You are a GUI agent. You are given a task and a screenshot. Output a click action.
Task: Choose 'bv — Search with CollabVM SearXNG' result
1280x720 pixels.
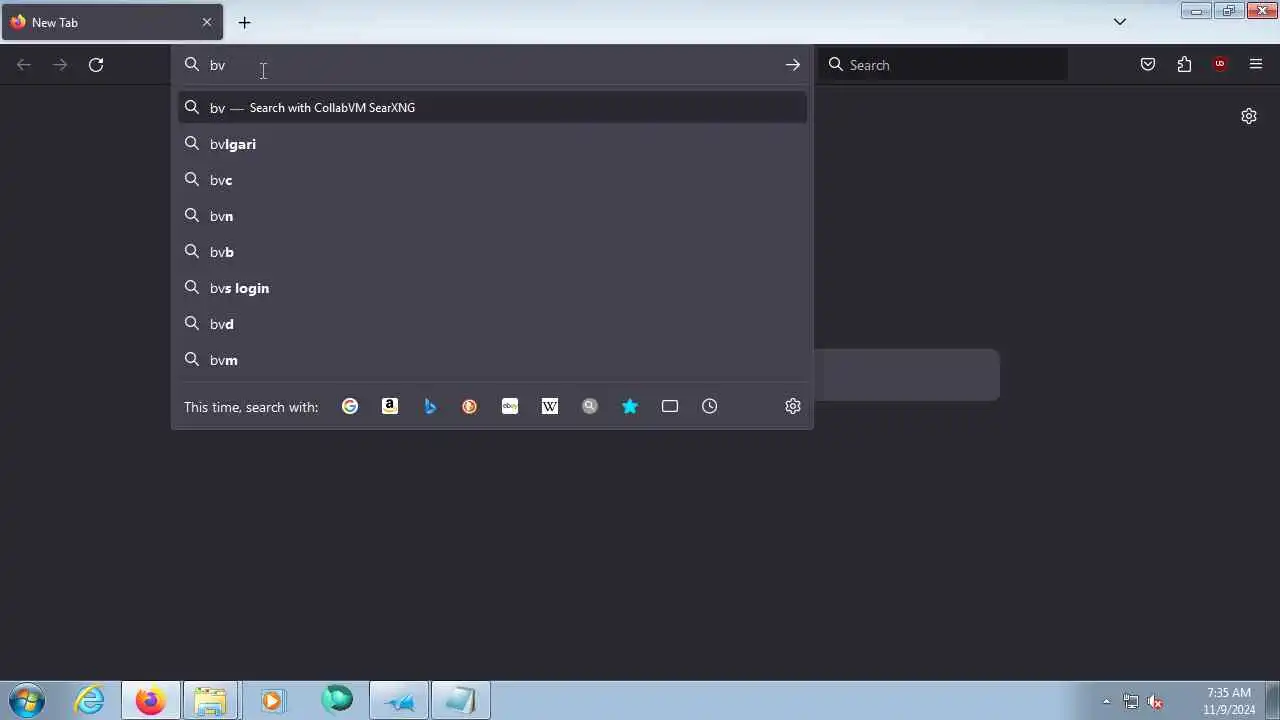[x=492, y=108]
